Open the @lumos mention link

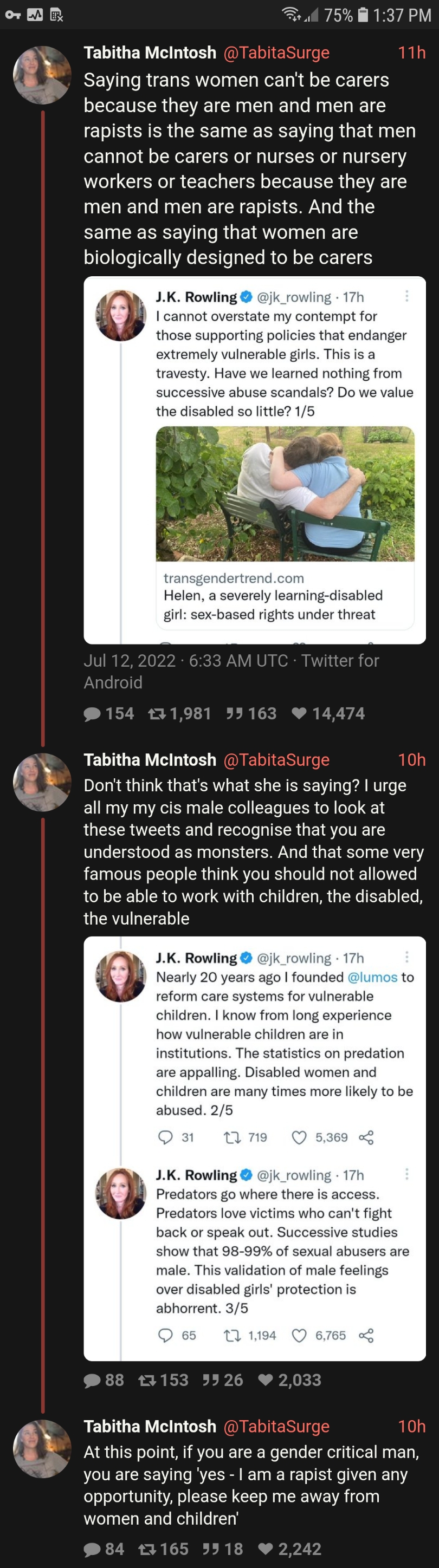372,977
